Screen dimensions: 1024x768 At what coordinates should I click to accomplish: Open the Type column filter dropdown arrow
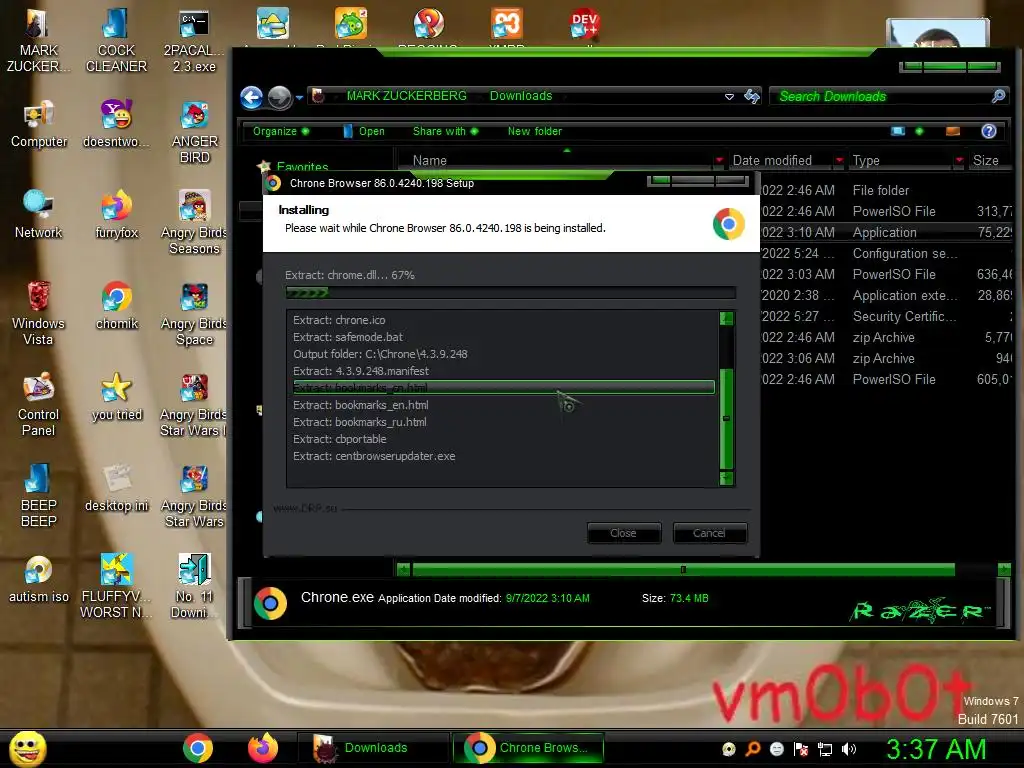[x=959, y=160]
